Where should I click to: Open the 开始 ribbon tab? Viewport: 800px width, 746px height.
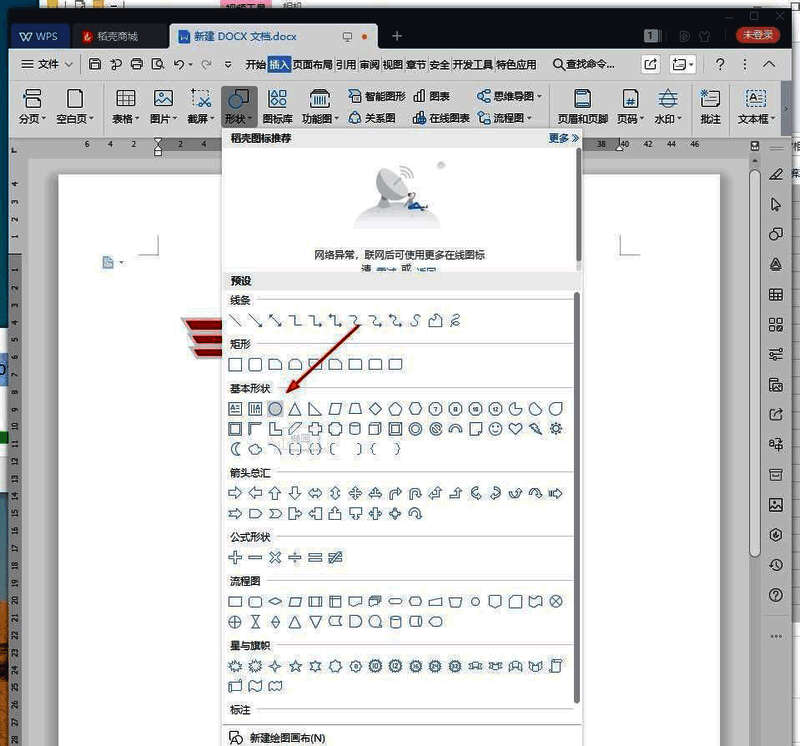click(x=256, y=64)
